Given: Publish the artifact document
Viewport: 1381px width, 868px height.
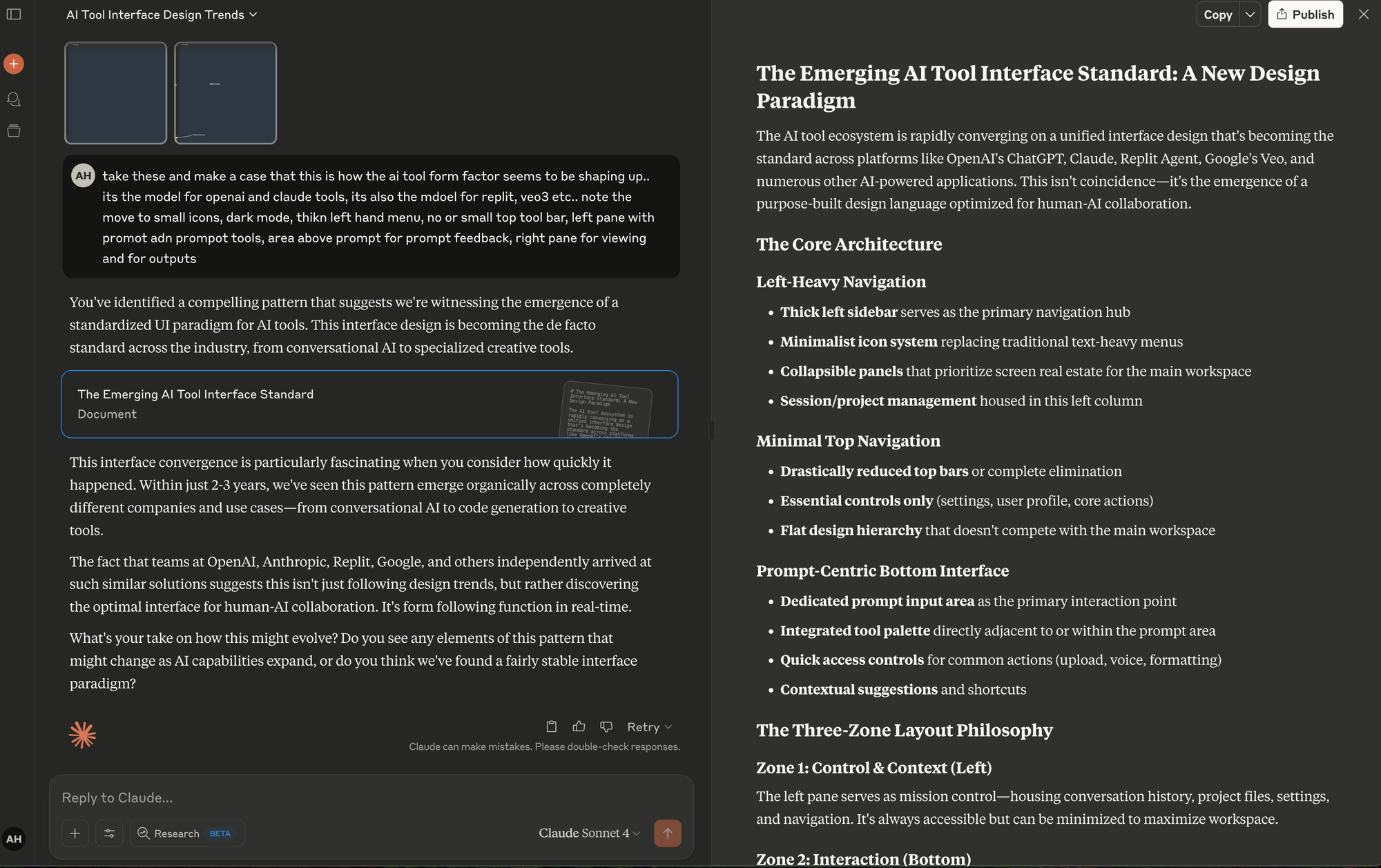Looking at the screenshot, I should (1305, 15).
